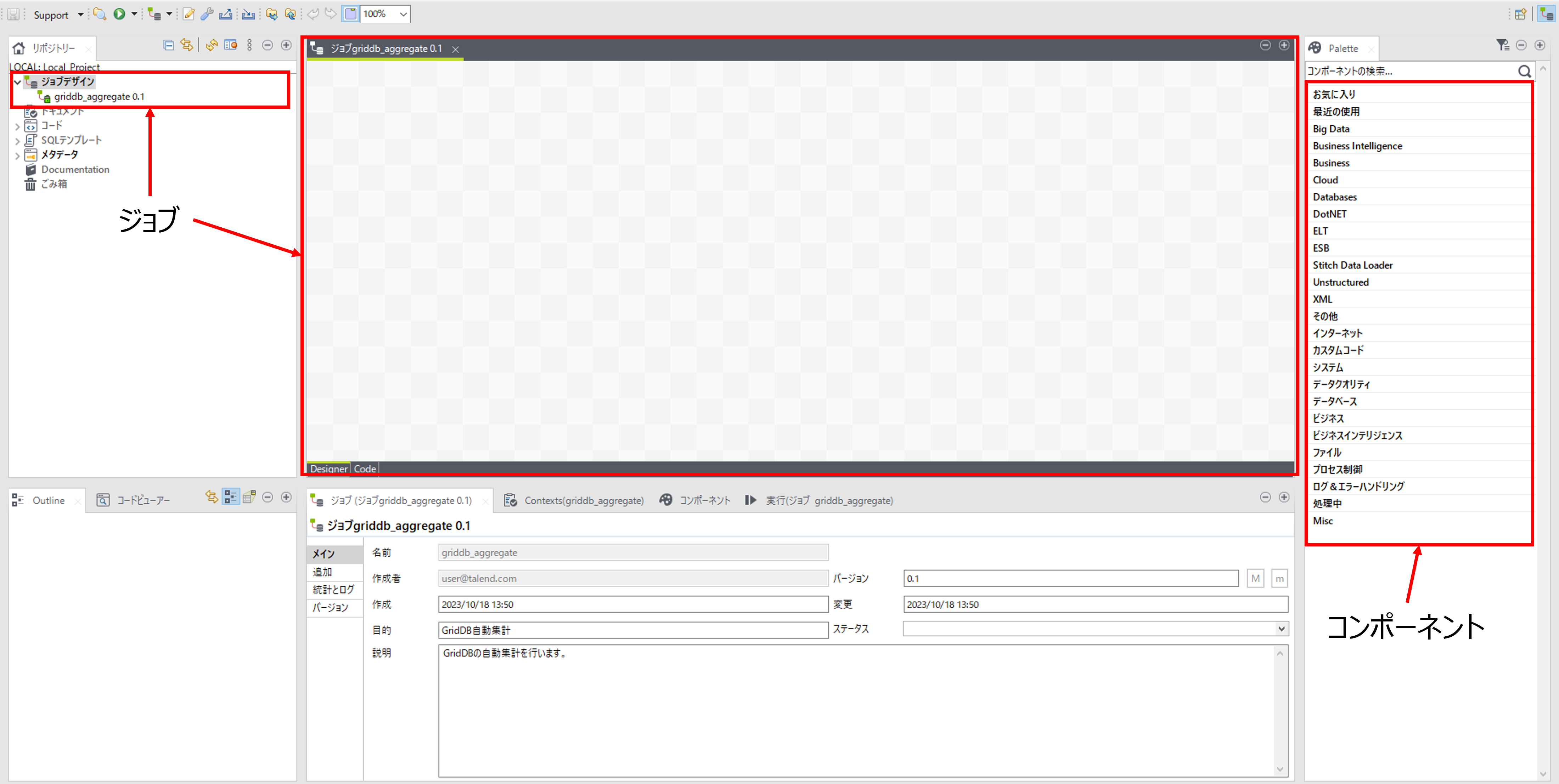This screenshot has width=1559, height=784.
Task: Click the wrench project settings icon
Action: 207,14
